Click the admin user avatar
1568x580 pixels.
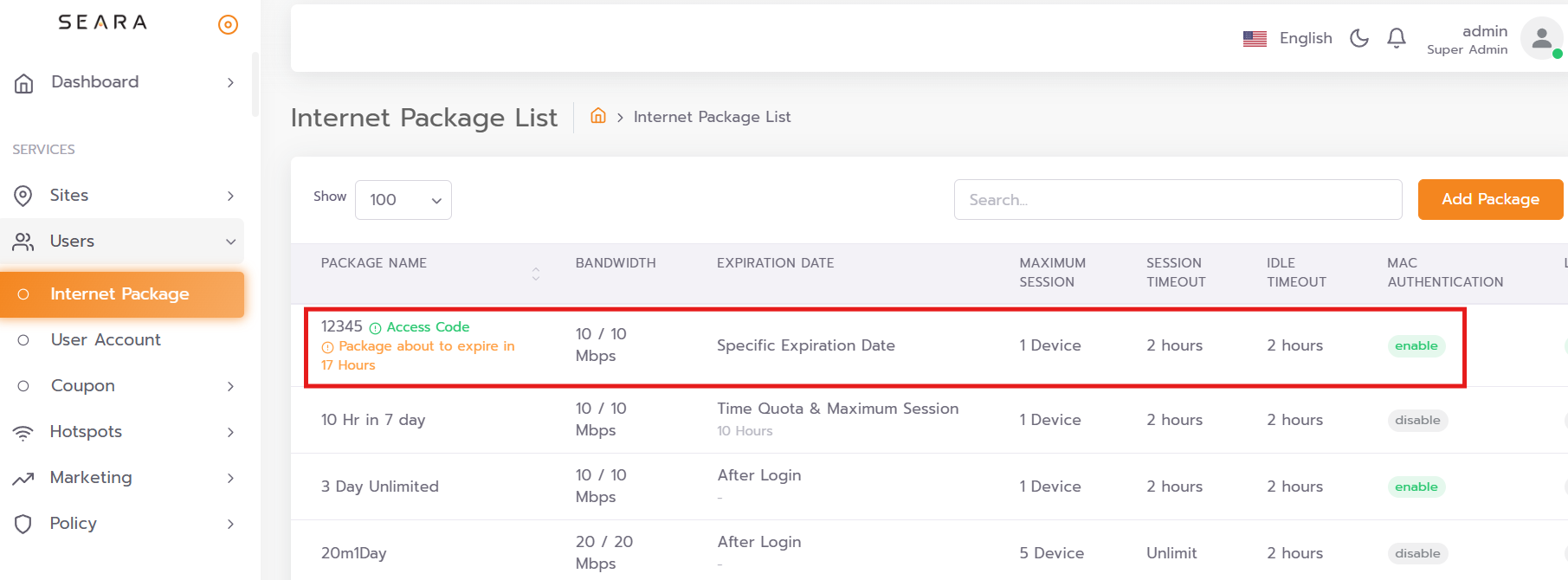tap(1541, 39)
